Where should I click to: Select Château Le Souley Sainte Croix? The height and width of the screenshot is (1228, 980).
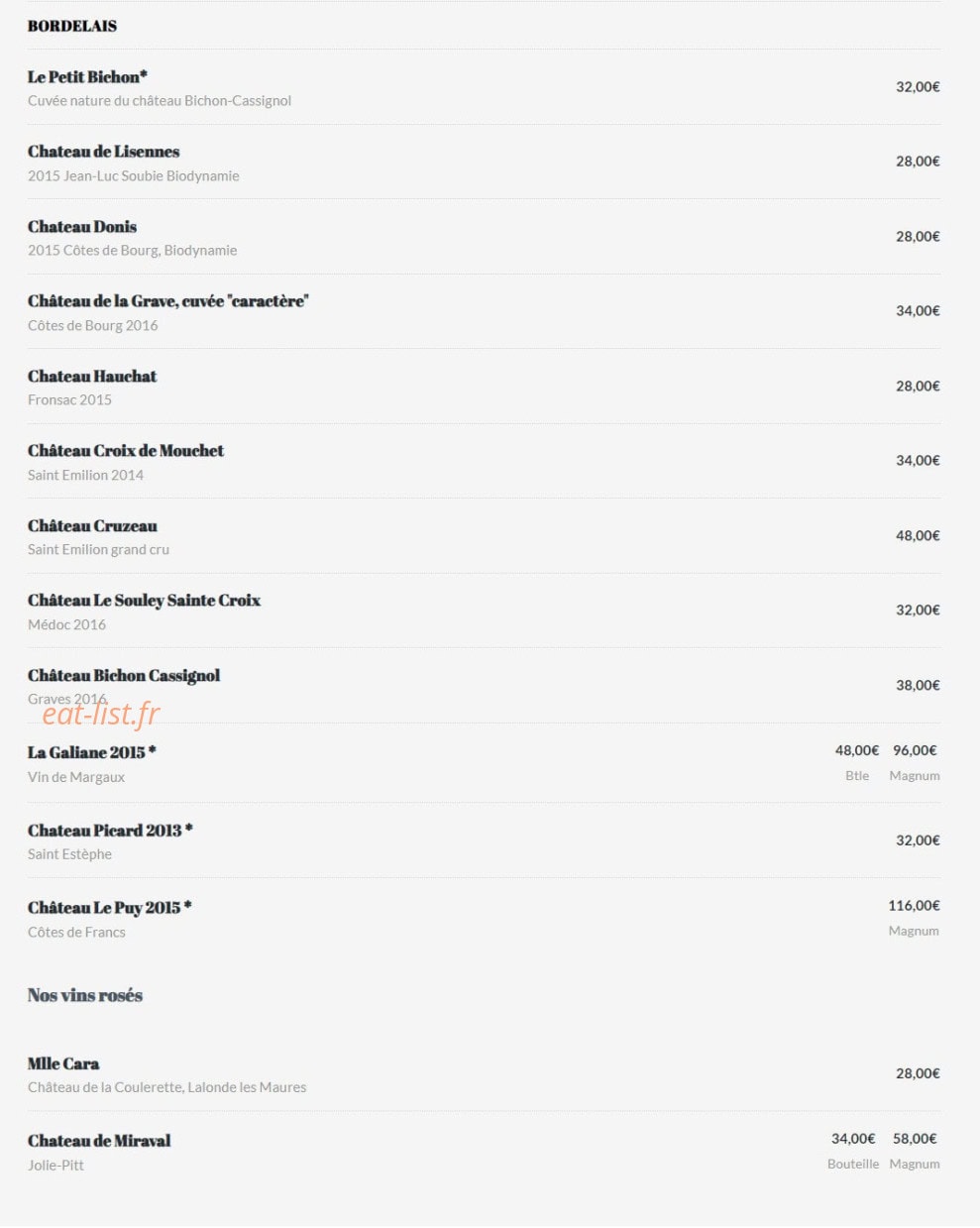[x=144, y=601]
